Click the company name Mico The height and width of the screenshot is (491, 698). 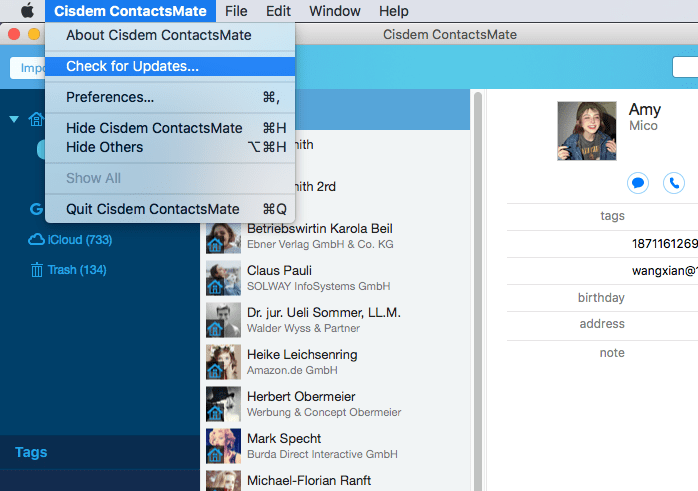[643, 126]
